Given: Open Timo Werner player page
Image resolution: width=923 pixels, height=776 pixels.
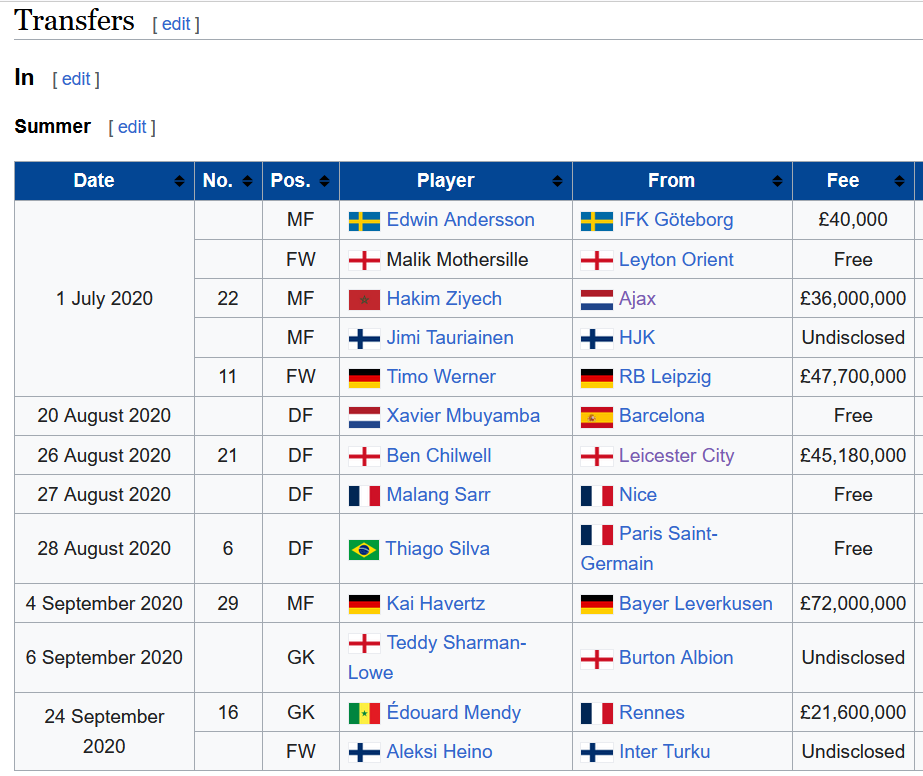Looking at the screenshot, I should point(441,377).
